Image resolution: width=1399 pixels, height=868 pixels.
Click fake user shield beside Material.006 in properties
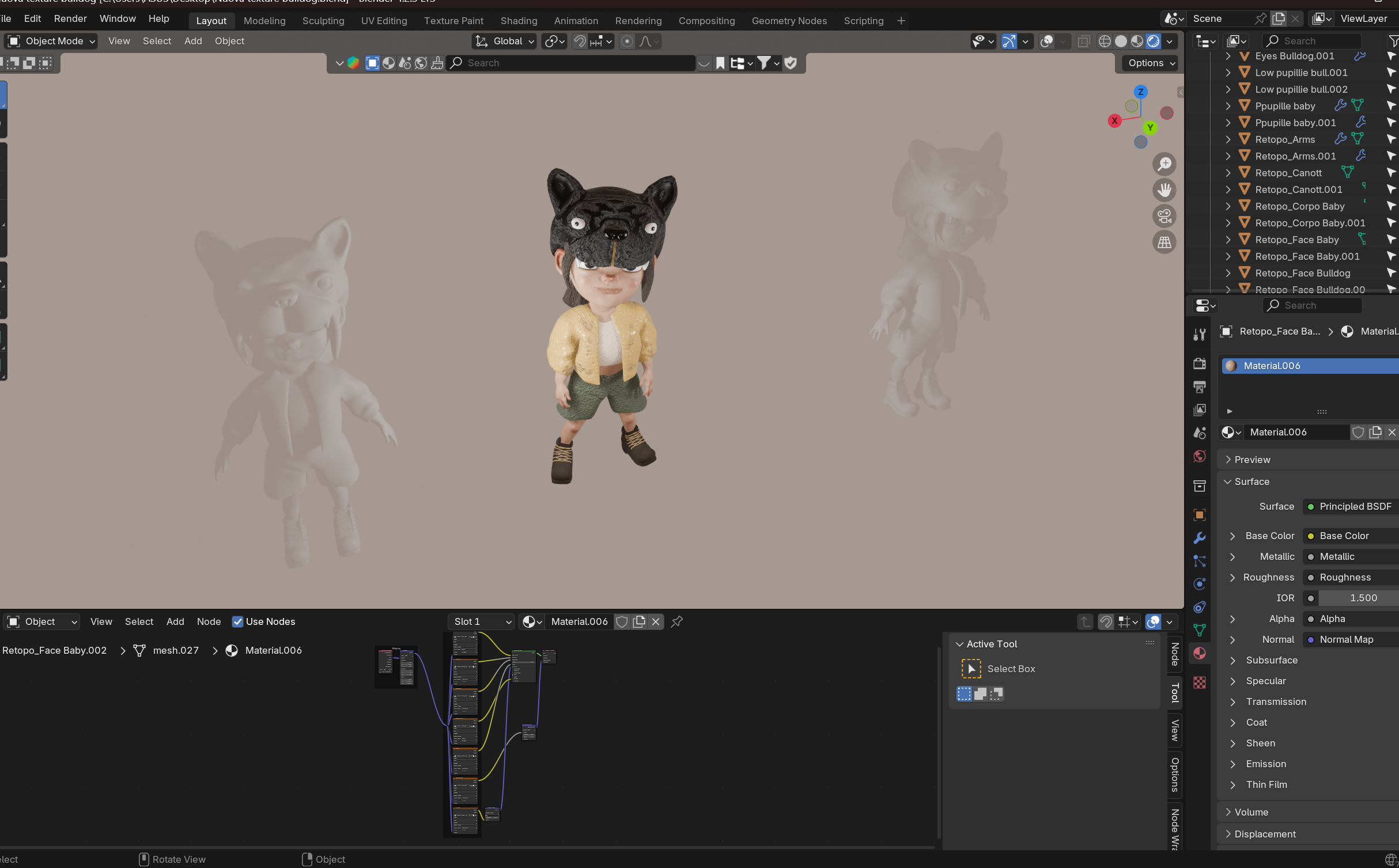(x=1358, y=432)
